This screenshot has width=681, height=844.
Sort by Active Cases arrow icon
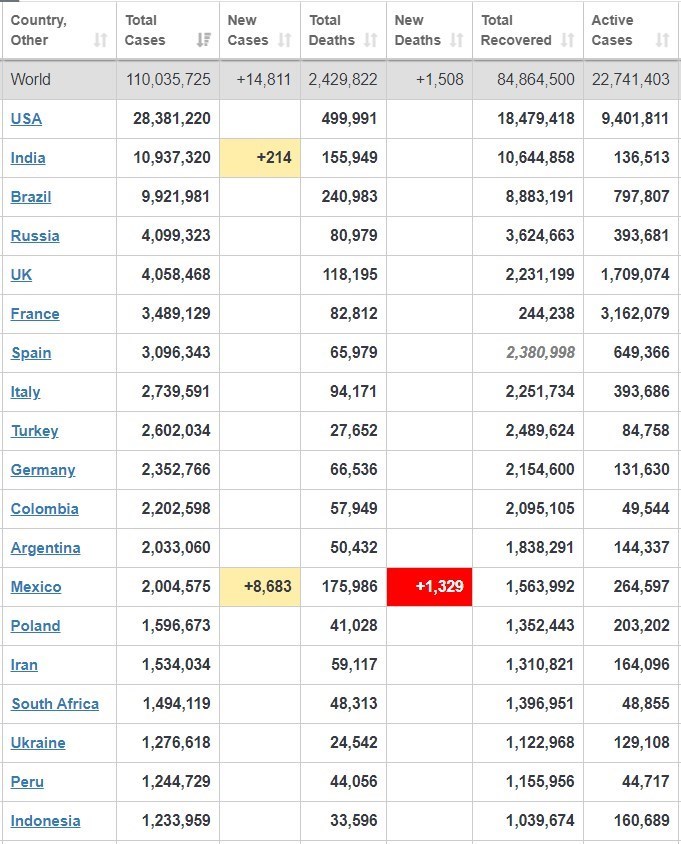click(x=662, y=41)
